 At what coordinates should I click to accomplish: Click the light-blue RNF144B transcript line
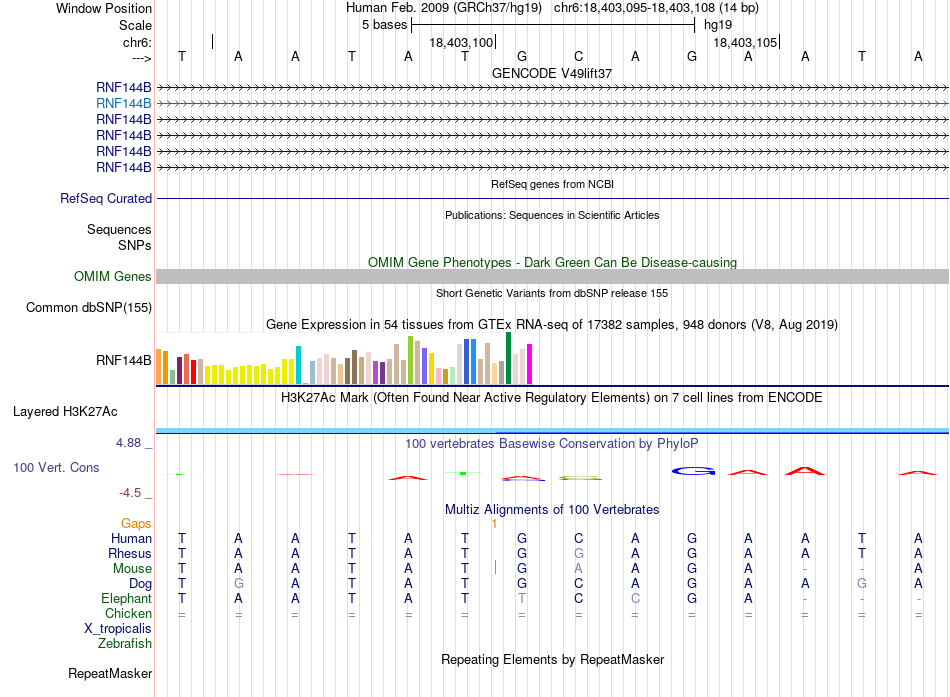click(x=552, y=104)
